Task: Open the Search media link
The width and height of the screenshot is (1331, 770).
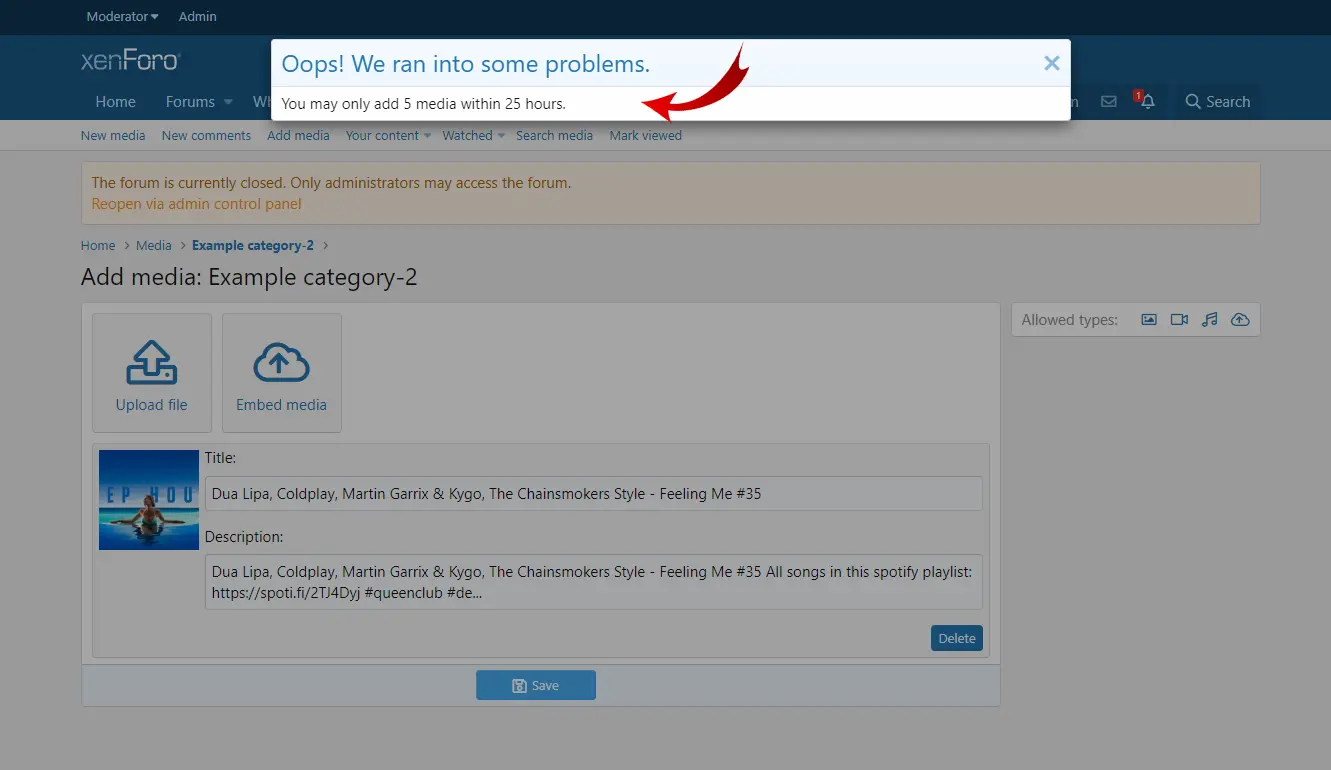Action: click(x=554, y=135)
